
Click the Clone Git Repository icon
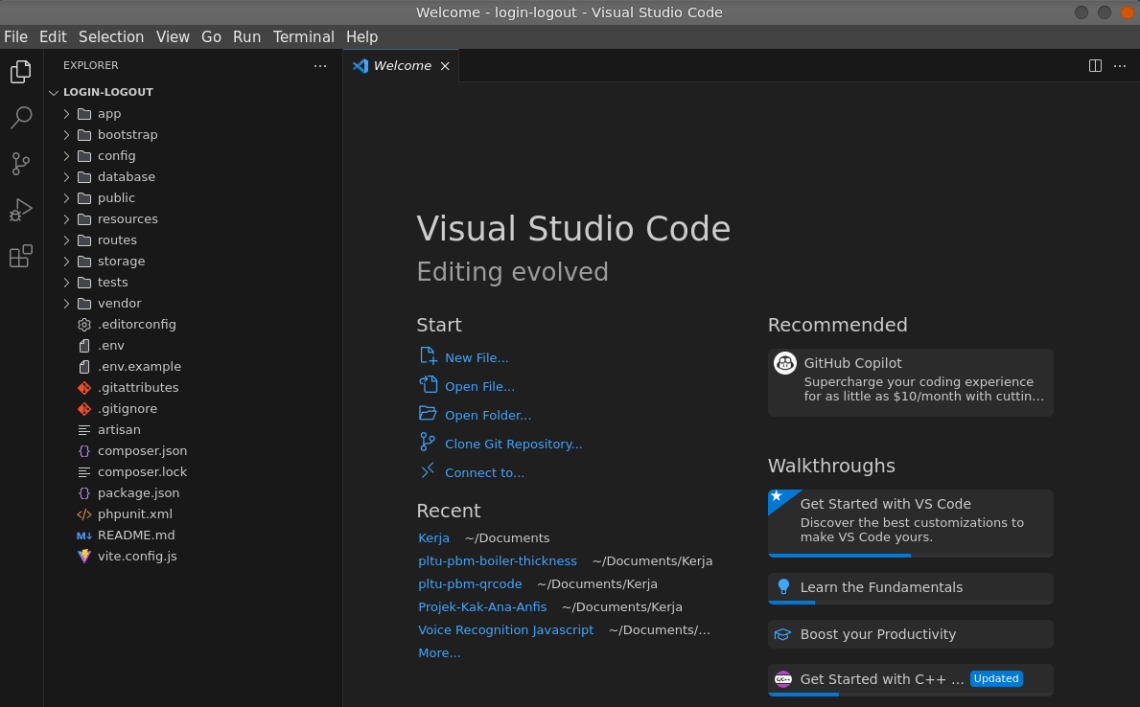tap(428, 442)
